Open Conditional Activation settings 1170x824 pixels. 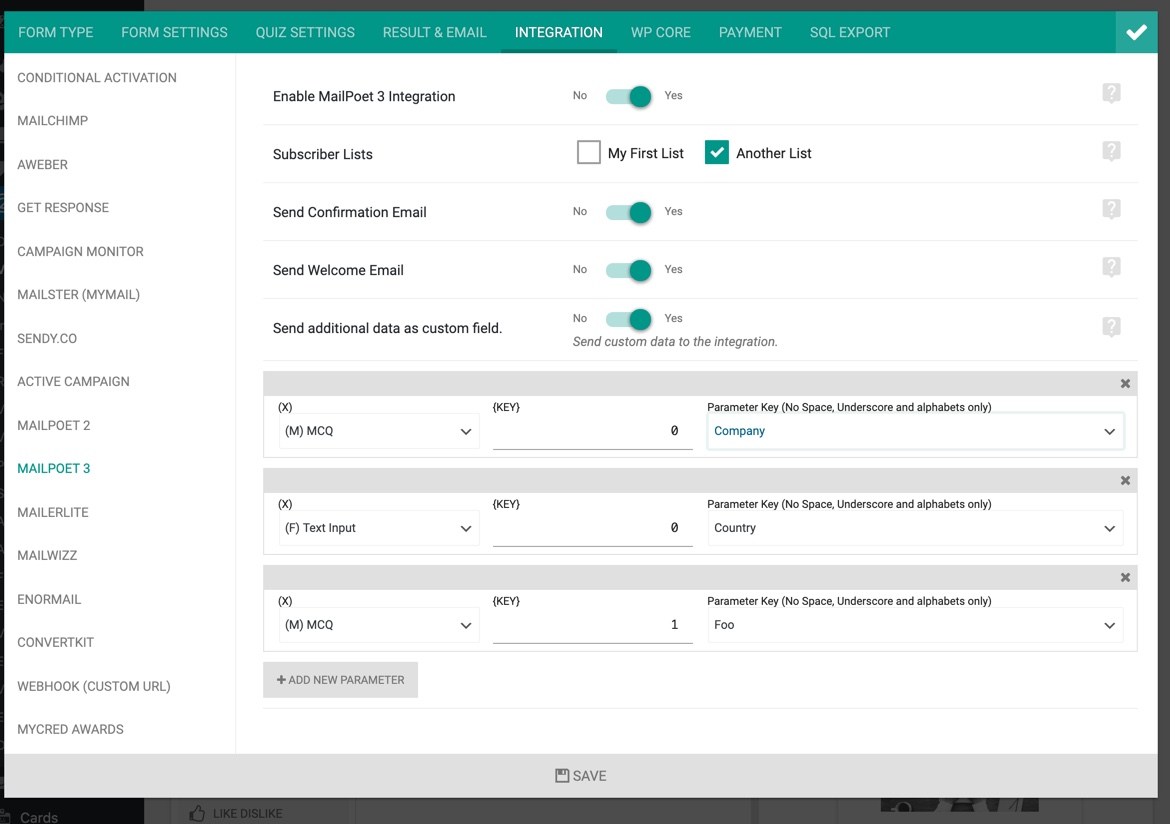[97, 78]
